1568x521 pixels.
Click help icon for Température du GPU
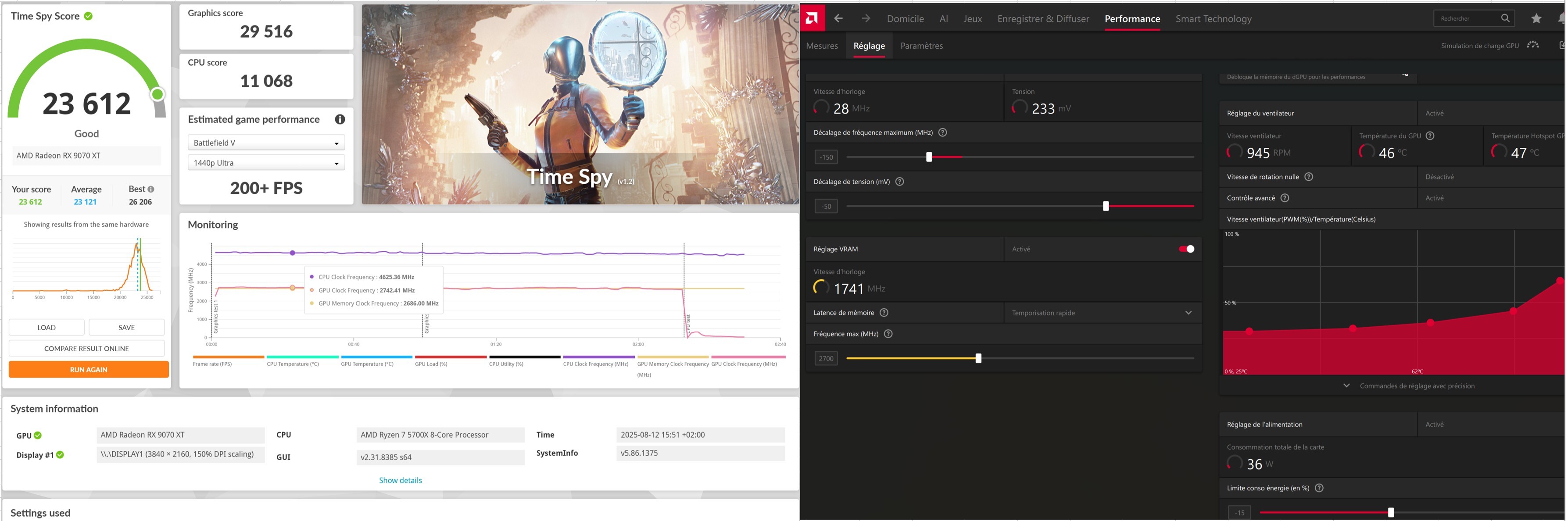[1430, 136]
